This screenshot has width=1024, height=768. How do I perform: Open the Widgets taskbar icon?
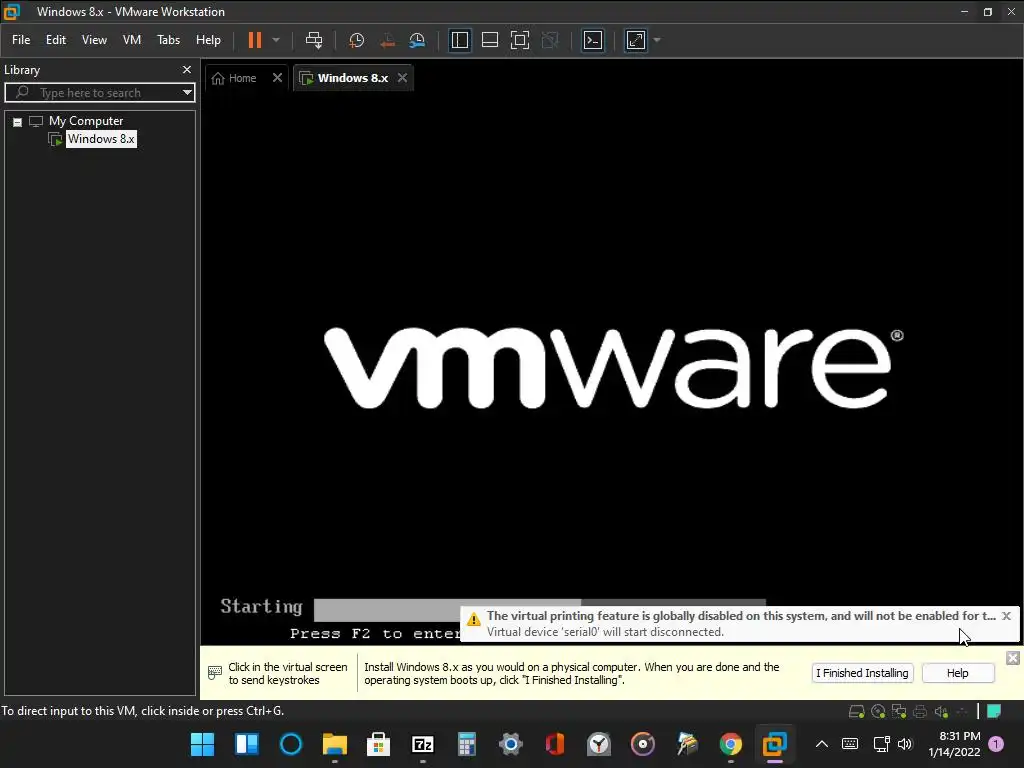click(247, 744)
